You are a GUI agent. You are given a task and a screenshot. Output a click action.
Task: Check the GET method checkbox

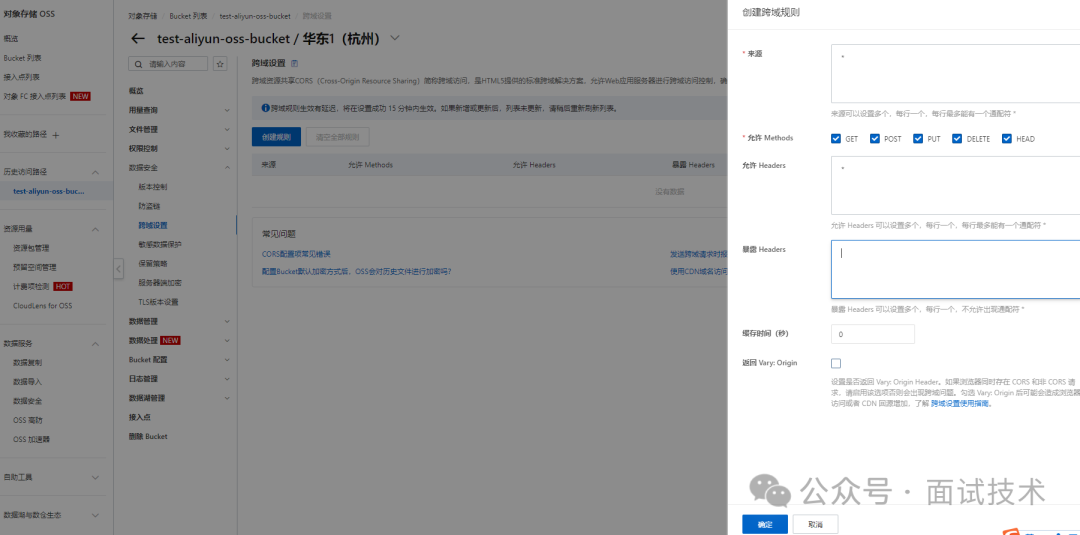point(836,138)
